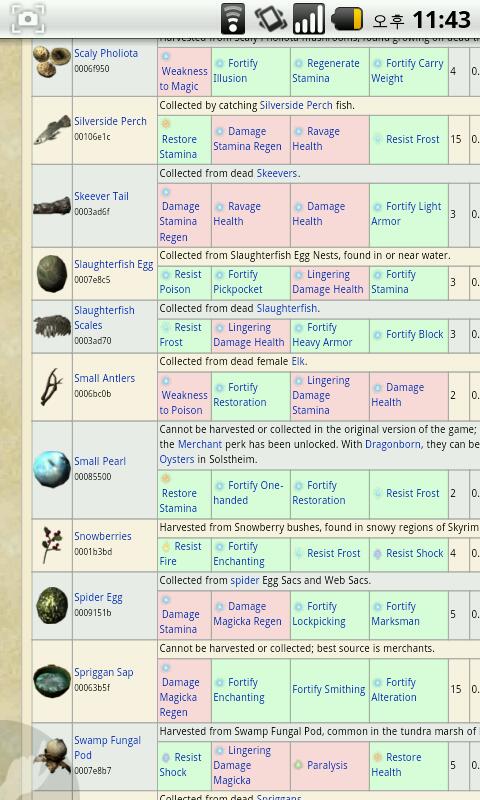The height and width of the screenshot is (800, 480).
Task: Select the ID text 0007e8b7
Action: pyautogui.click(x=92, y=770)
